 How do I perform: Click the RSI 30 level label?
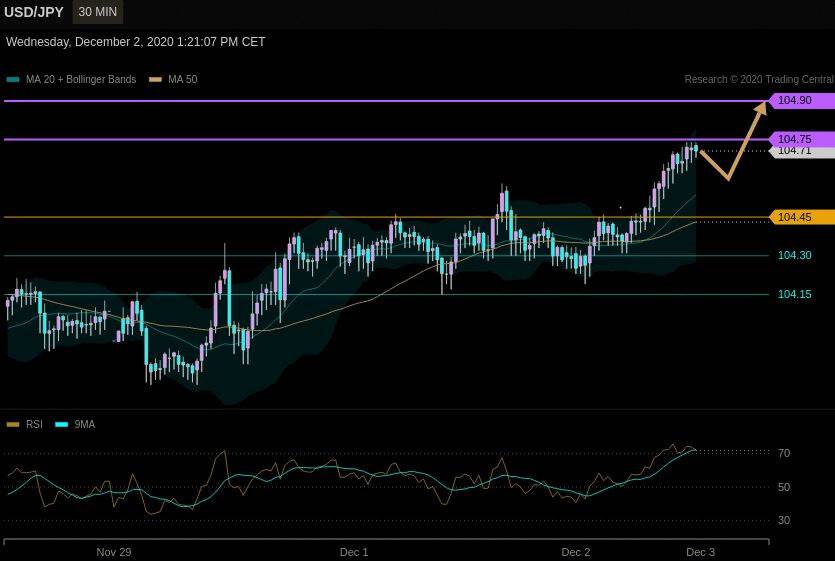(x=784, y=520)
